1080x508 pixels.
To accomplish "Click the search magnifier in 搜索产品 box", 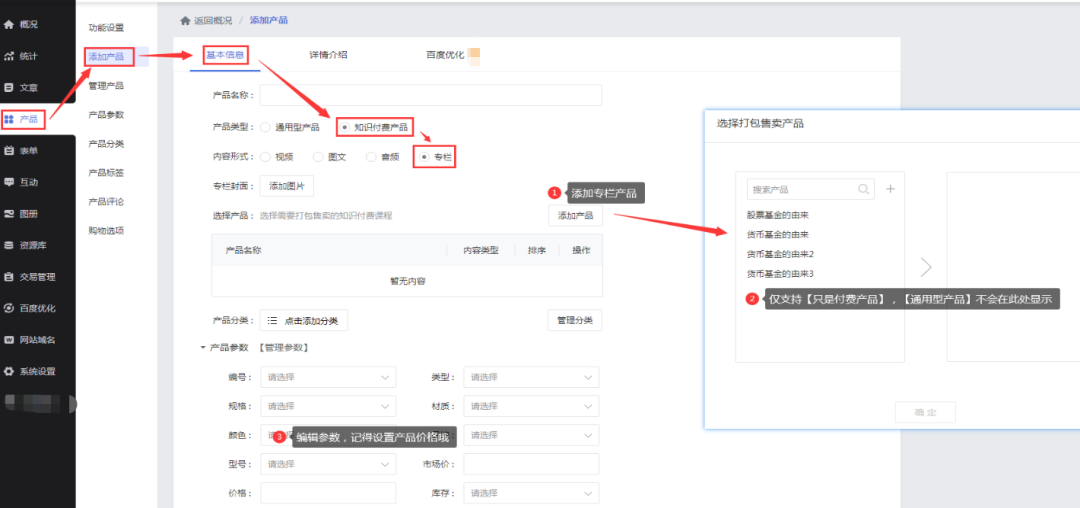I will pyautogui.click(x=863, y=189).
